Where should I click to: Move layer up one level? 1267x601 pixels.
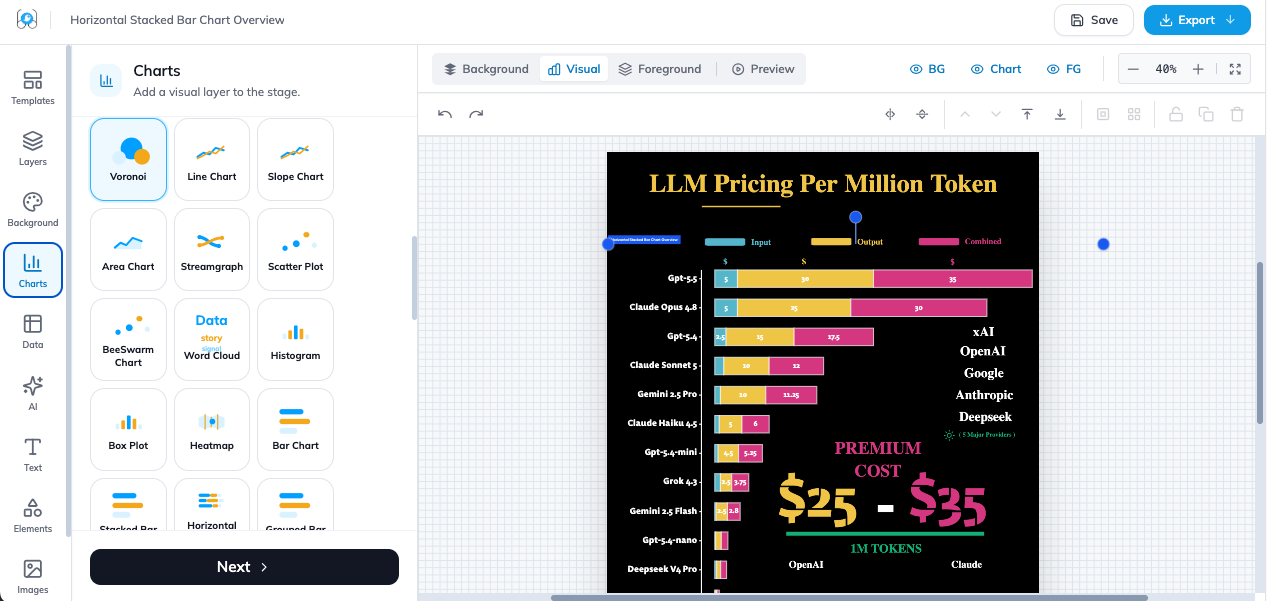pos(965,114)
